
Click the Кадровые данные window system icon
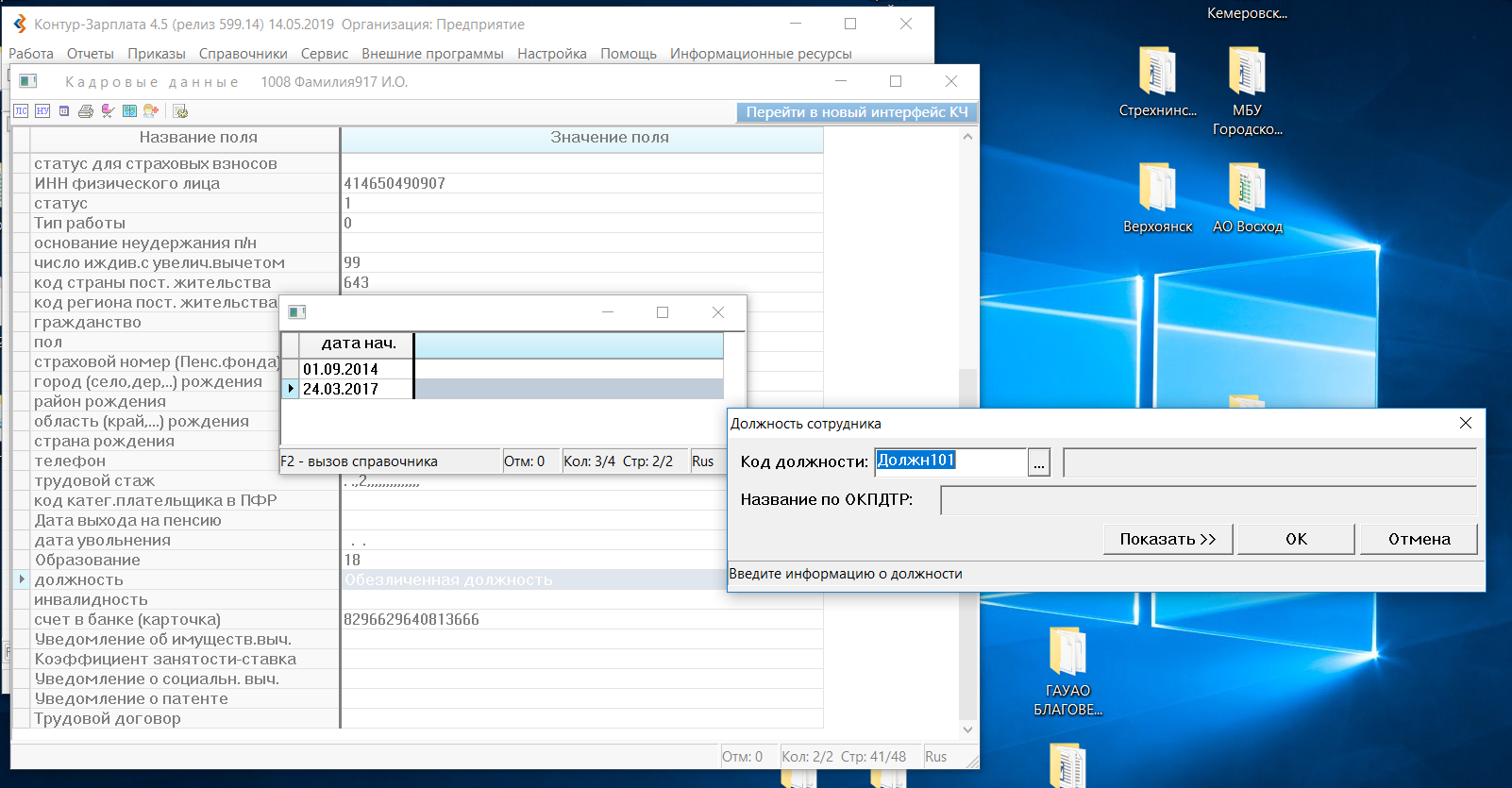[28, 81]
